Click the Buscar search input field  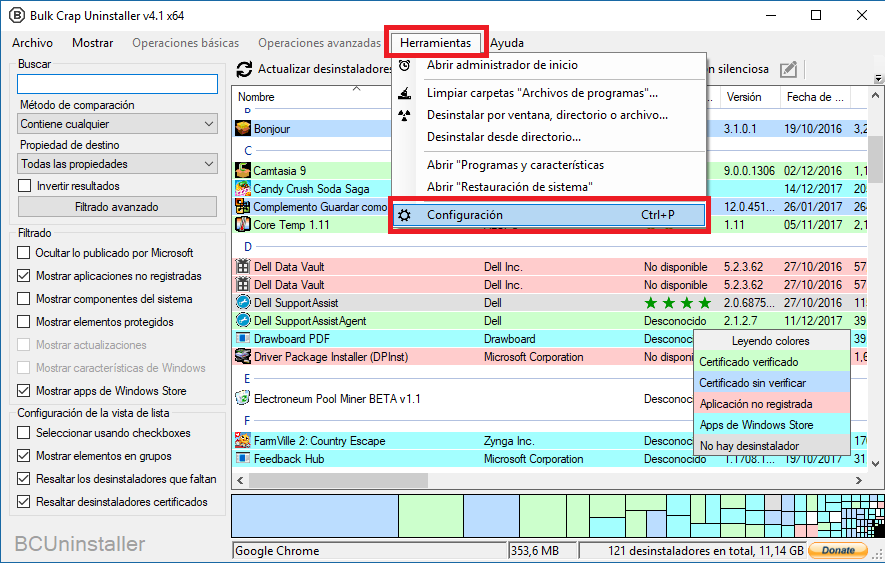pos(117,84)
